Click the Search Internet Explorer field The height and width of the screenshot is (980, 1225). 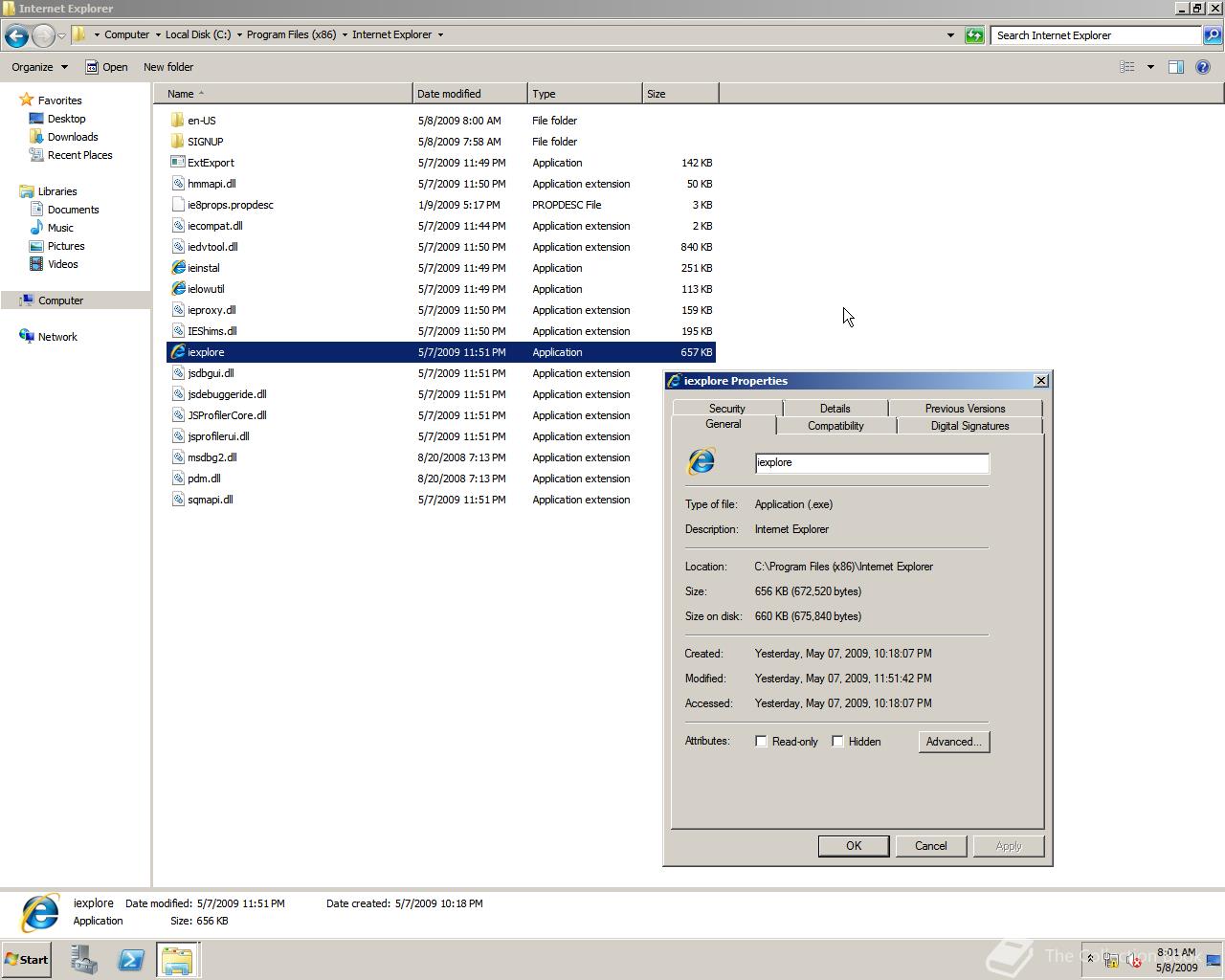1096,35
